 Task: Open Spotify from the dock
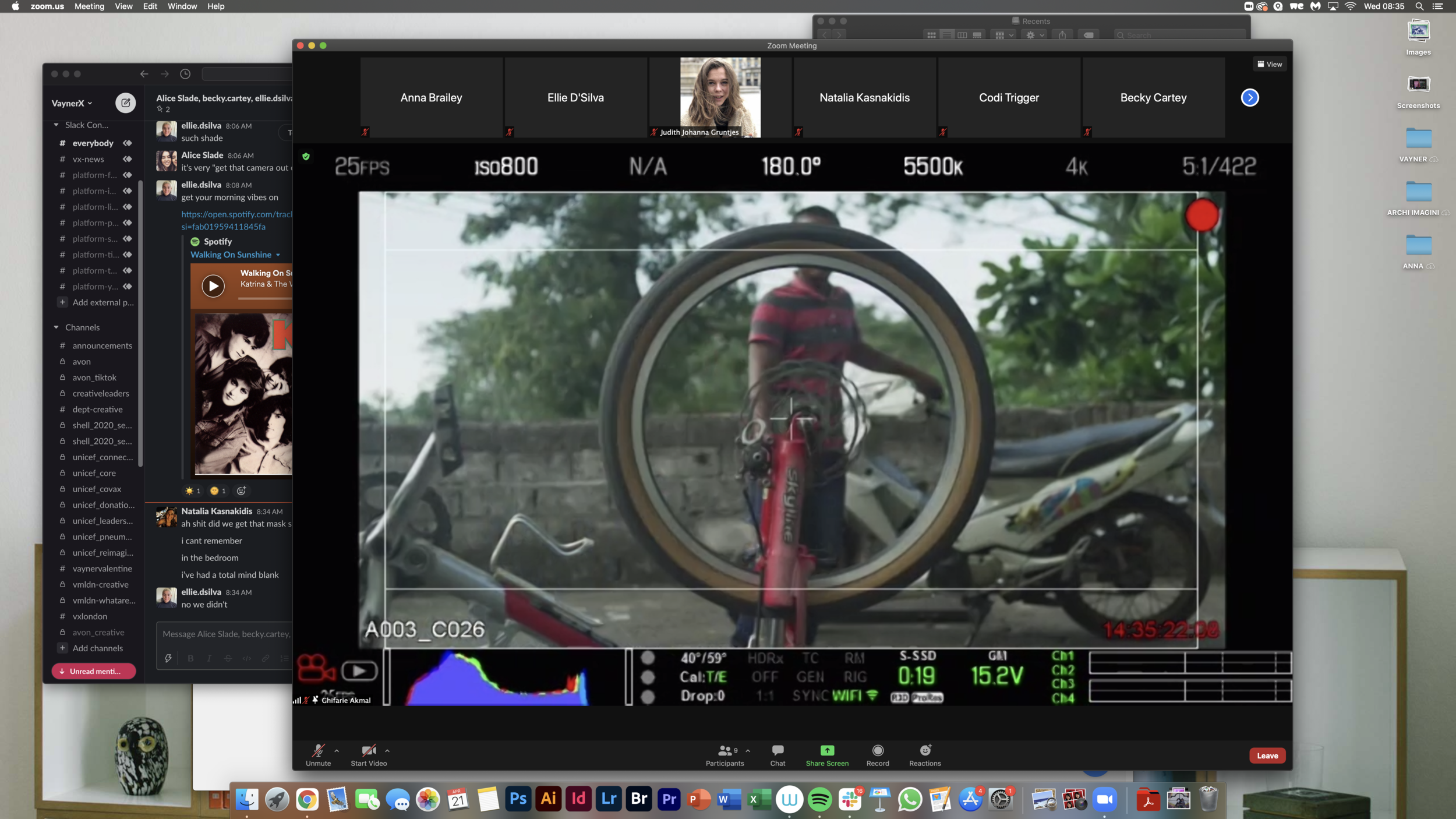(x=819, y=799)
